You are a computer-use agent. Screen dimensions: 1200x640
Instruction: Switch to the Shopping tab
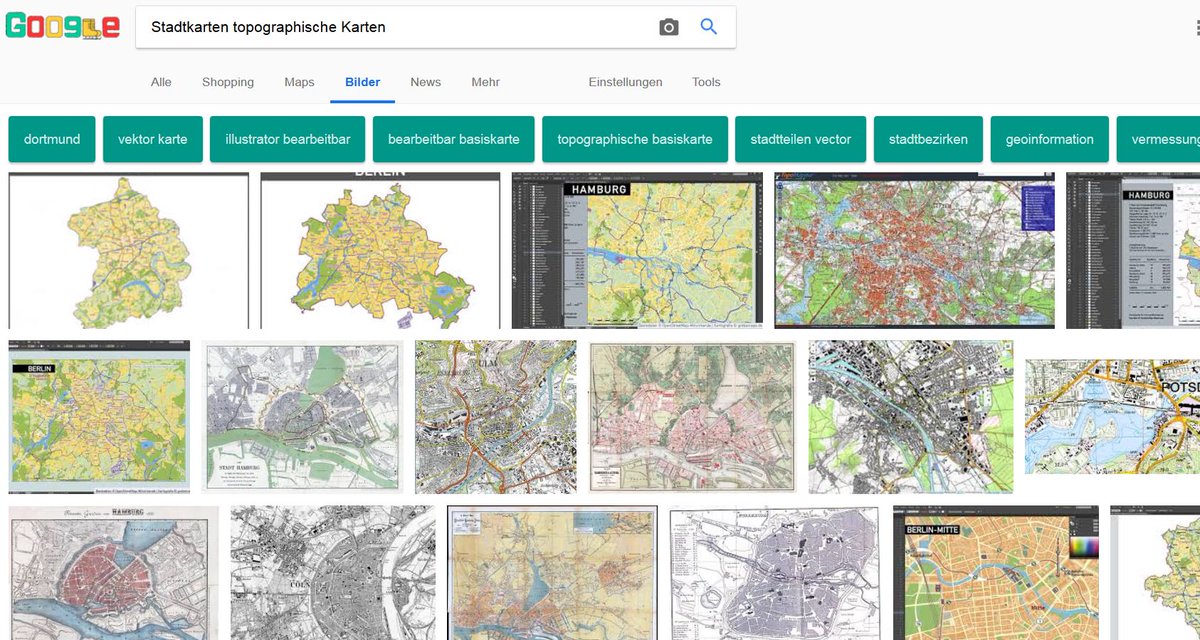(228, 82)
